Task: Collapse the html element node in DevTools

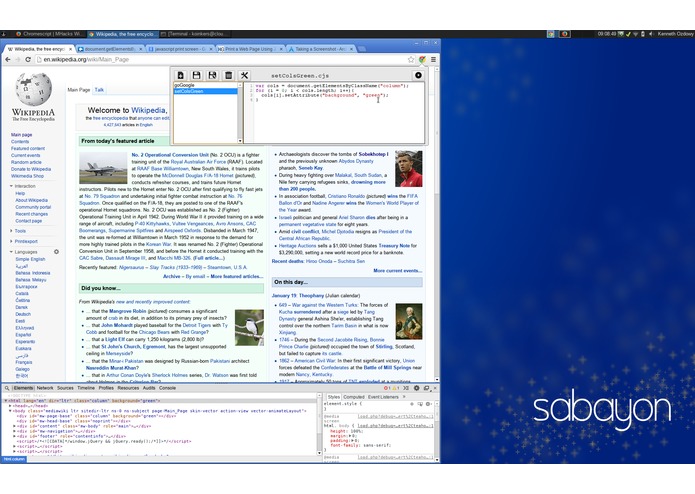Action: click(6, 401)
